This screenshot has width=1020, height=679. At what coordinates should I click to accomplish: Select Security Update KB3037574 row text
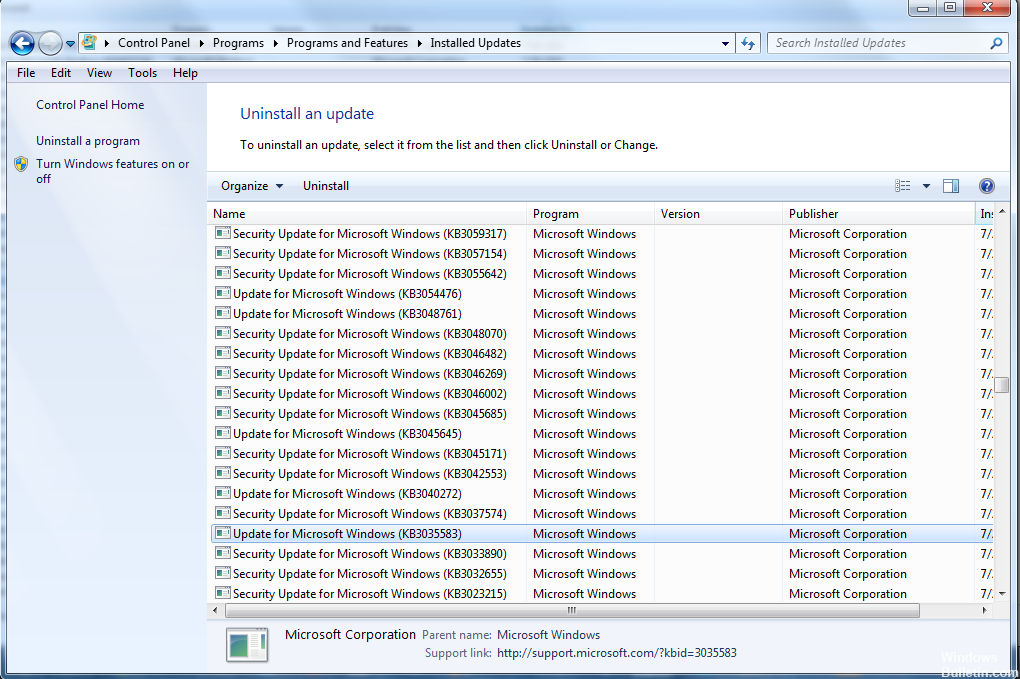tap(369, 514)
